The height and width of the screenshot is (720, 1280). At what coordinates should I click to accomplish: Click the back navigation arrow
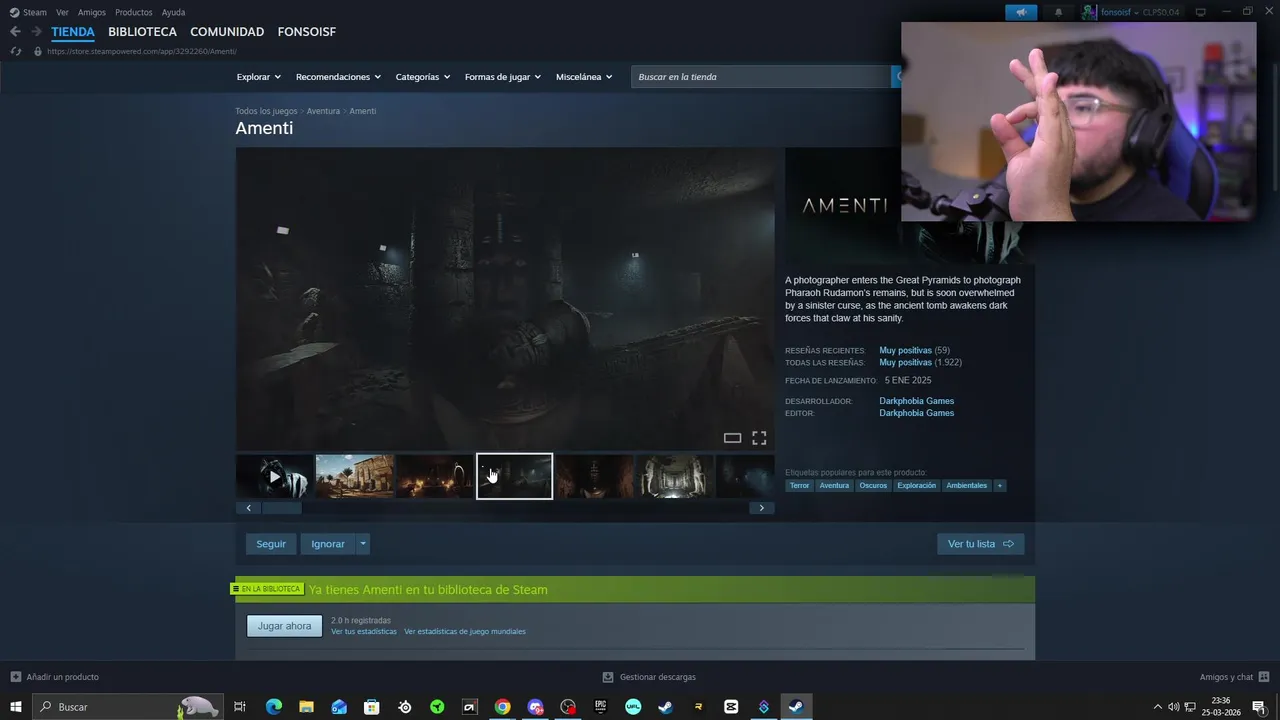pyautogui.click(x=15, y=32)
